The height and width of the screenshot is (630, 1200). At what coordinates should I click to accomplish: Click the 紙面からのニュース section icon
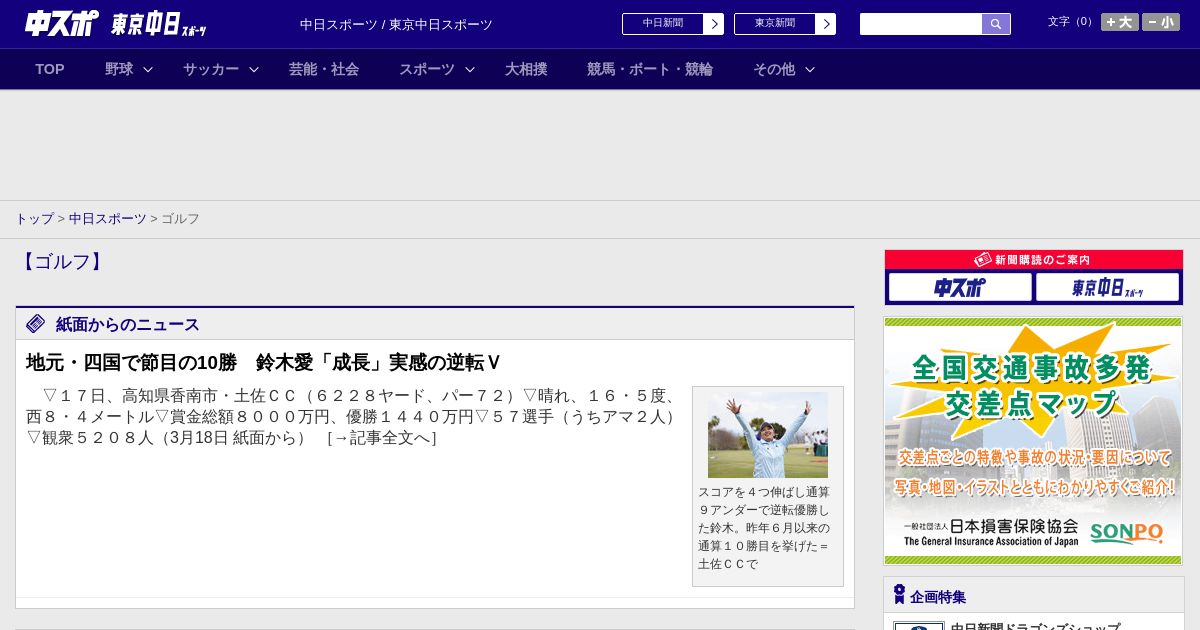tap(36, 323)
